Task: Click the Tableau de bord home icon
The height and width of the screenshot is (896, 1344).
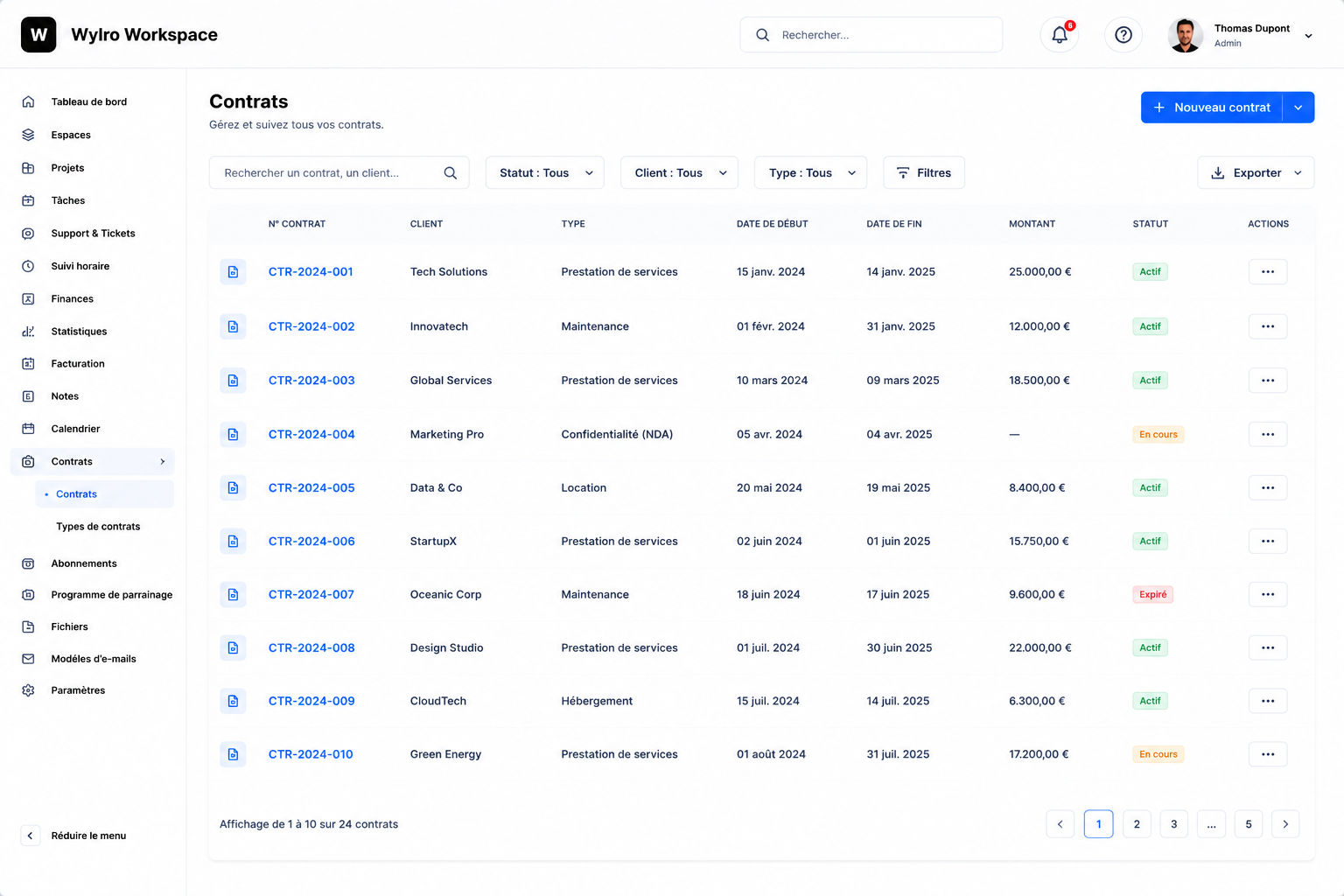Action: [x=28, y=101]
